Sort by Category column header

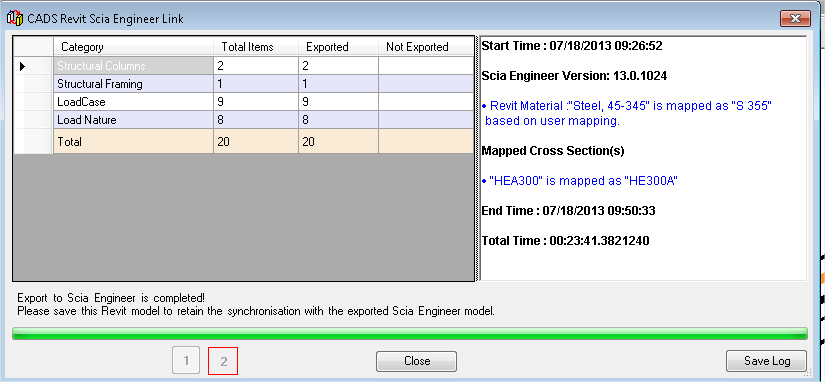coord(134,47)
